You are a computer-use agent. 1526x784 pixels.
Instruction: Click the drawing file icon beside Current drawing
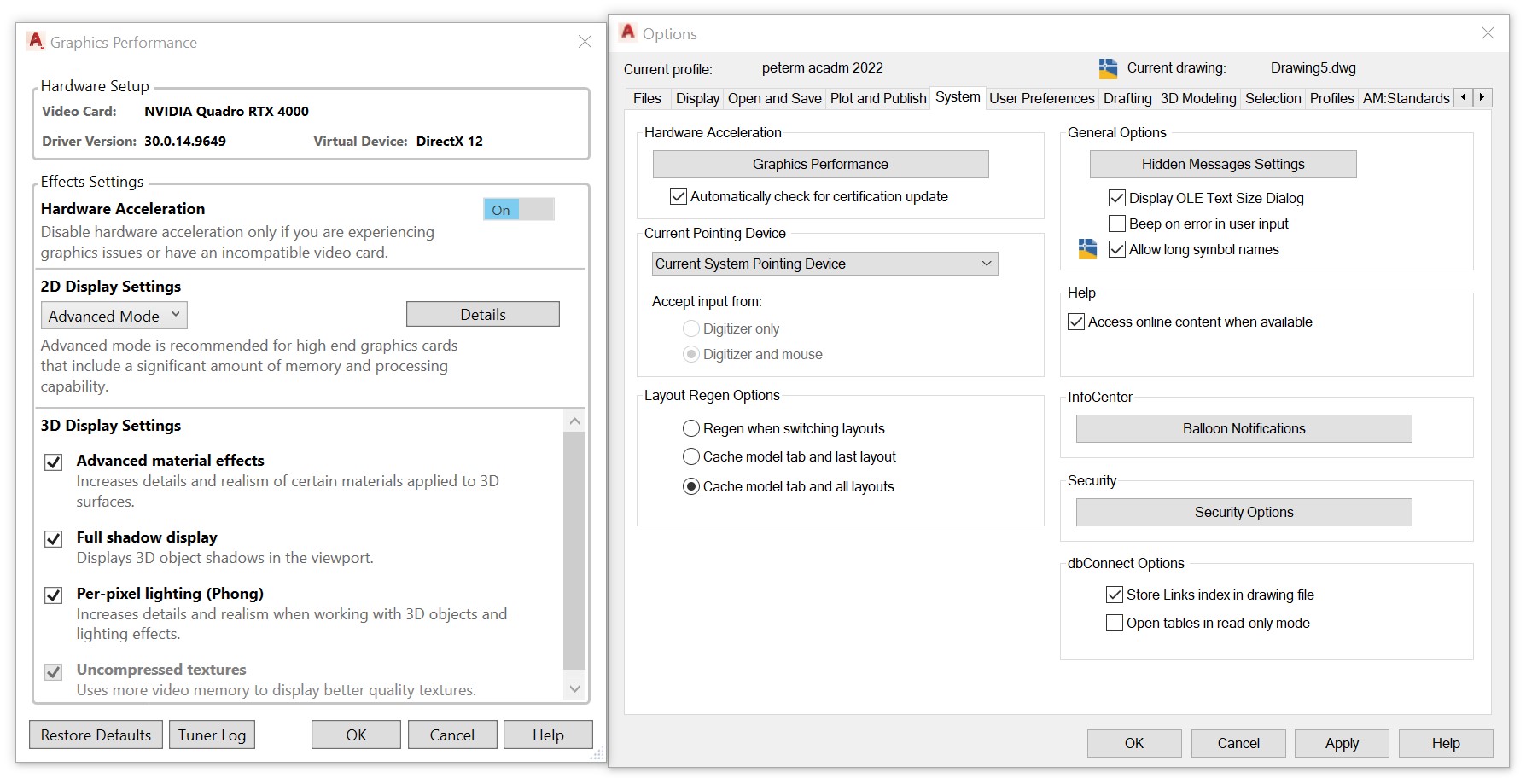pos(1108,67)
